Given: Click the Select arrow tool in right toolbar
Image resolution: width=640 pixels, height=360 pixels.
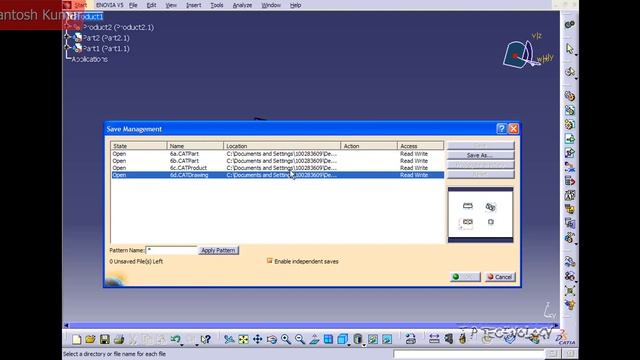Looking at the screenshot, I should pyautogui.click(x=569, y=49).
